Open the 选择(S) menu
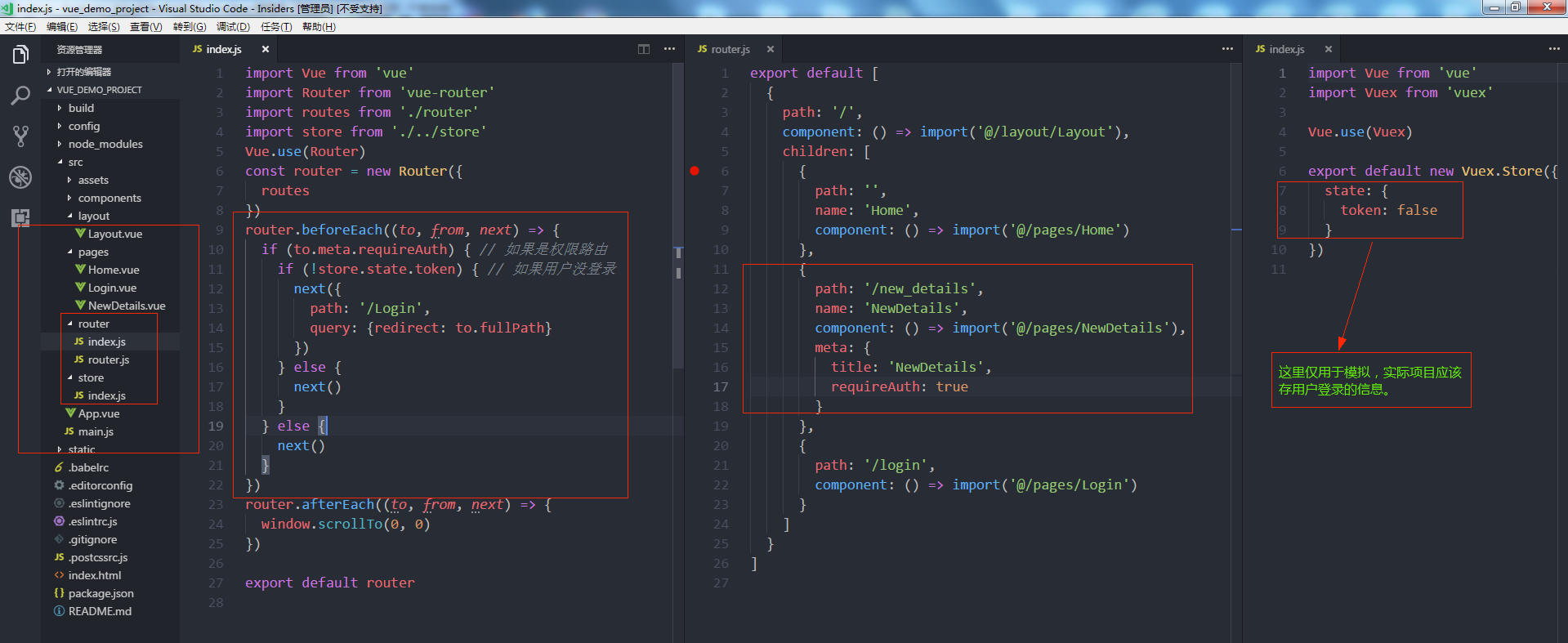This screenshot has width=1568, height=643. (104, 27)
